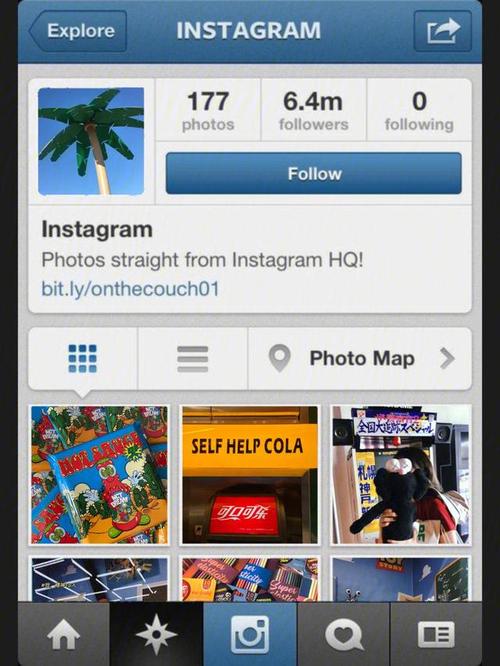Screen dimensions: 500x666
Task: Open the Self Help Cola photo
Action: [250, 475]
